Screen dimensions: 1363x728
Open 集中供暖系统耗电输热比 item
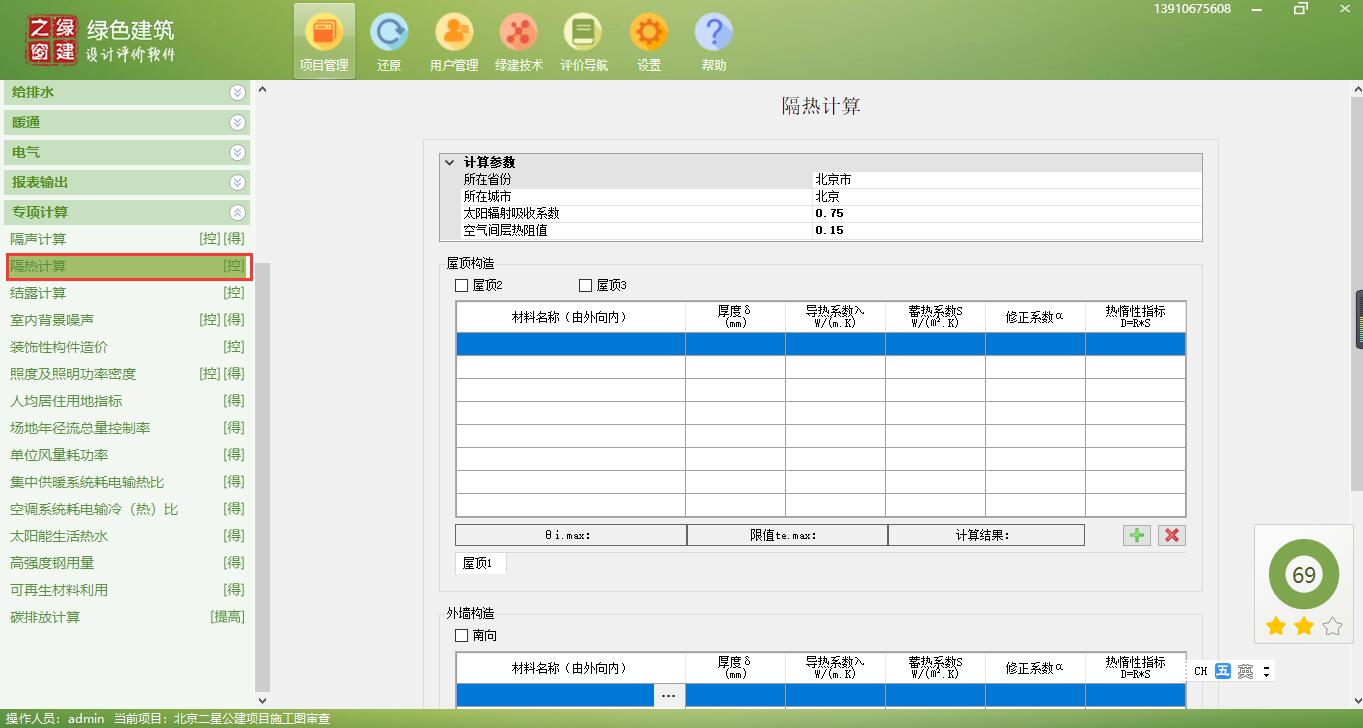tap(126, 482)
